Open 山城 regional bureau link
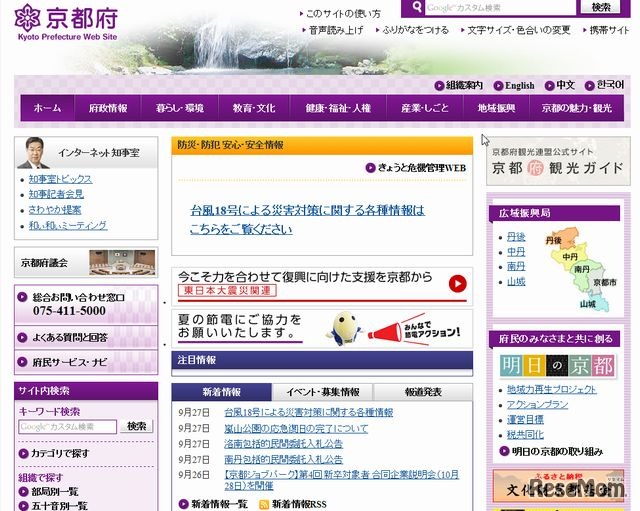 pos(516,282)
